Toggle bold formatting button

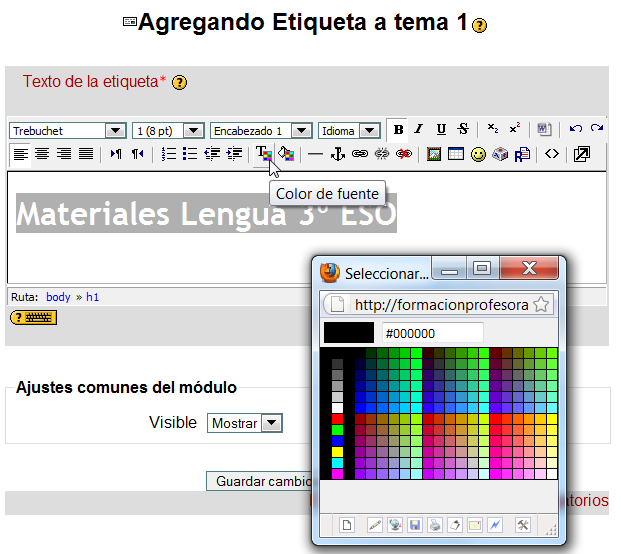(x=398, y=129)
